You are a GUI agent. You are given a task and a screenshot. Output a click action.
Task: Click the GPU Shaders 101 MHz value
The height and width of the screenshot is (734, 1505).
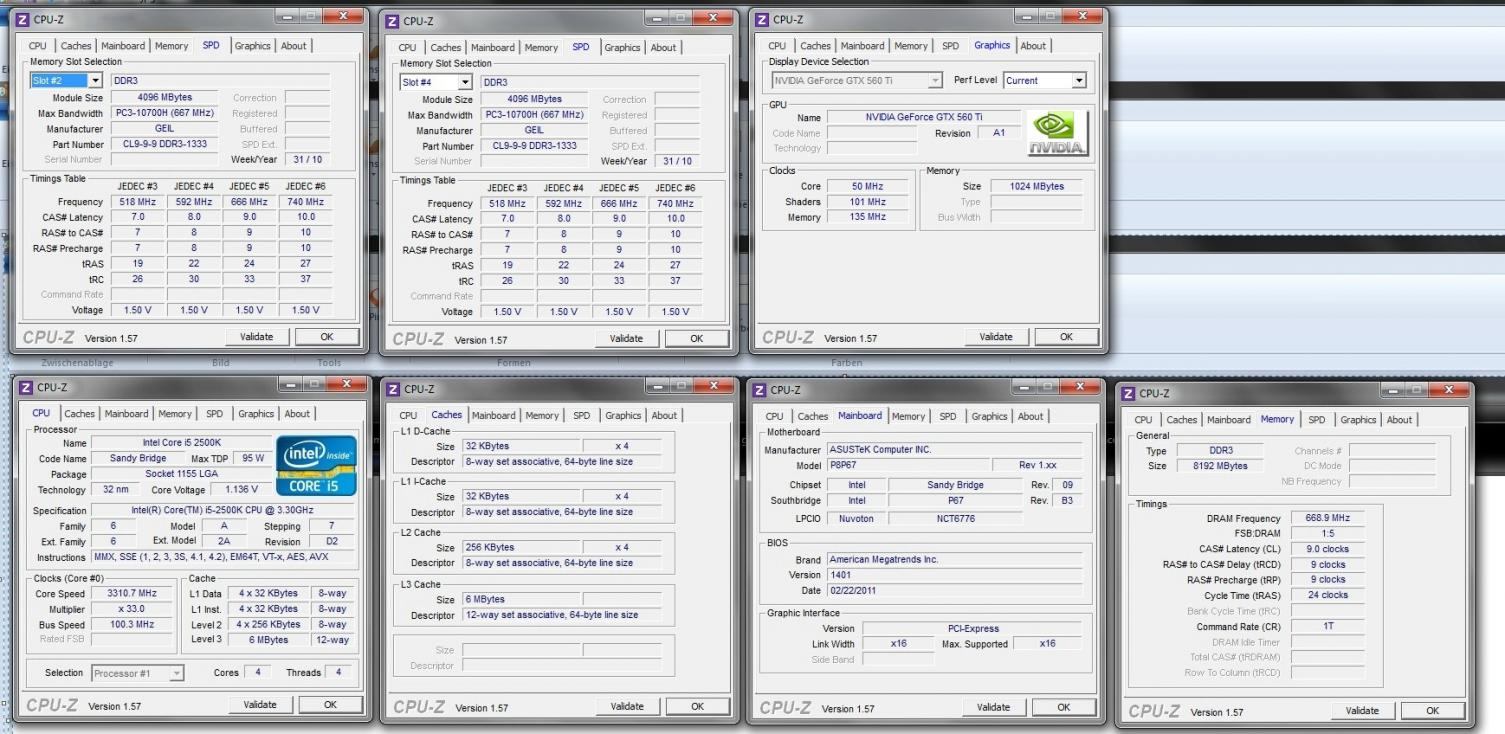[x=869, y=201]
